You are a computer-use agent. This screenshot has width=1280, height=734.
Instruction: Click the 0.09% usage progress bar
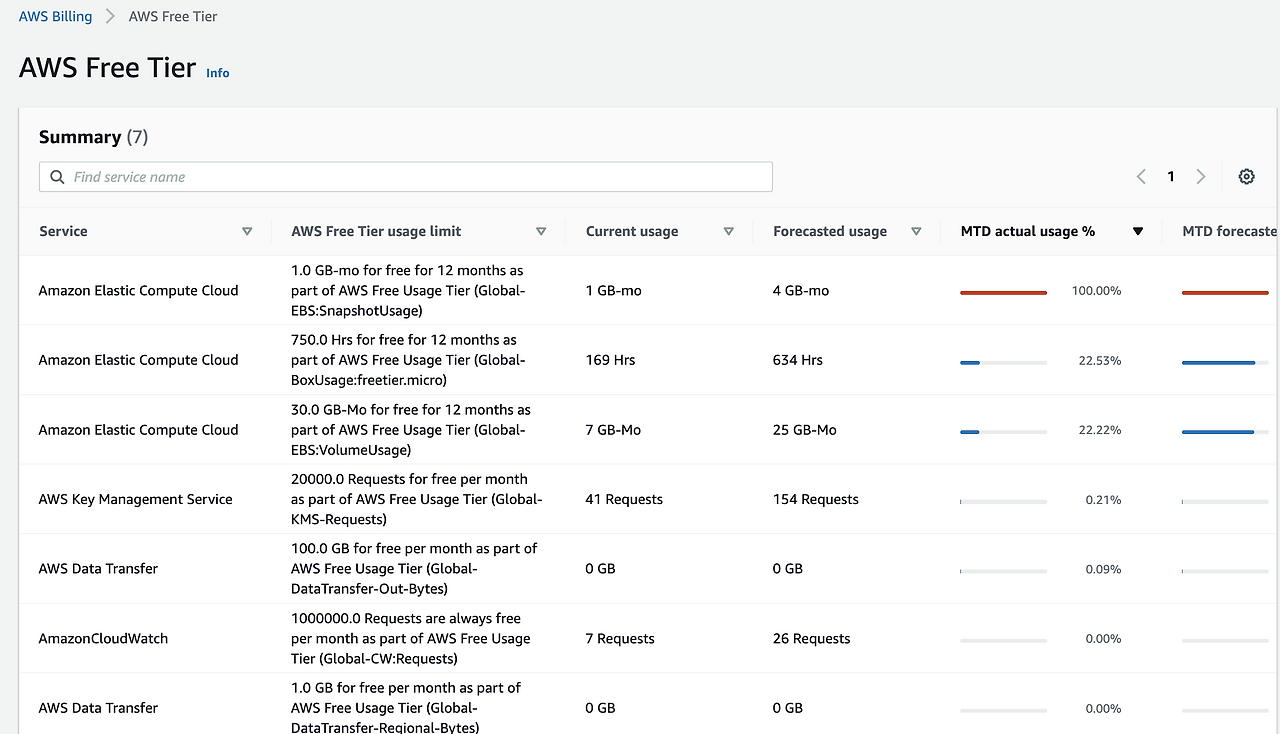click(x=1003, y=571)
